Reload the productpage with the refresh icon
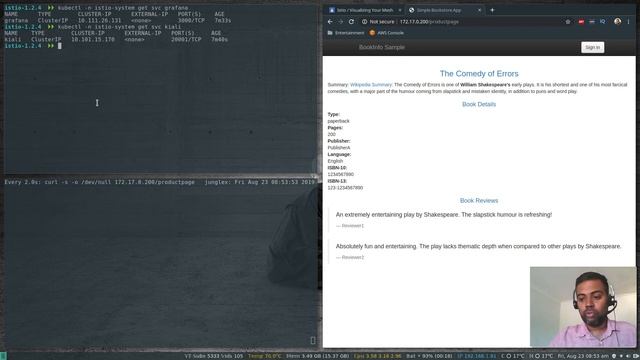640x360 pixels. [x=351, y=22]
